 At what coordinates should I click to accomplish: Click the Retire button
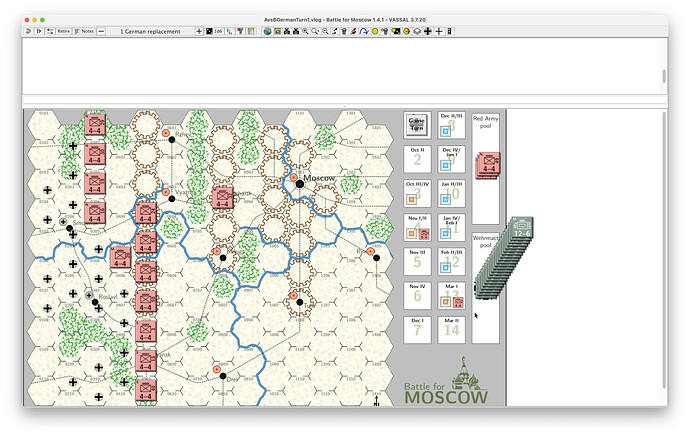pyautogui.click(x=63, y=31)
